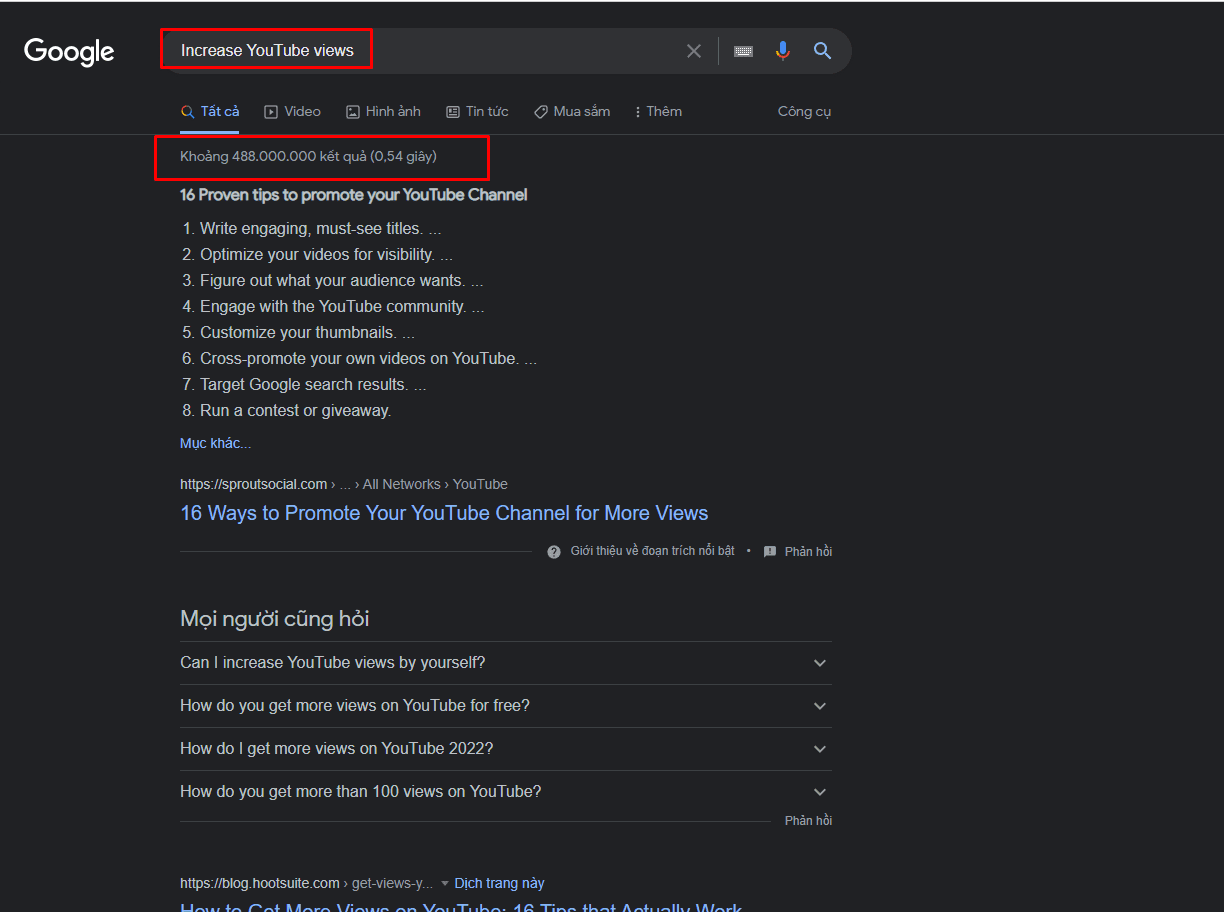
Task: Switch to the Hình ảnh tab
Action: [x=383, y=111]
